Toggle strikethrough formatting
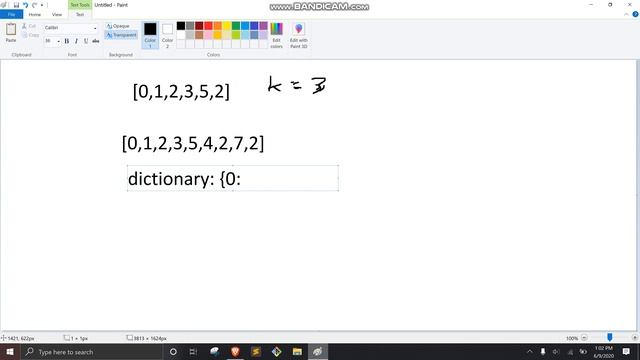 point(96,41)
